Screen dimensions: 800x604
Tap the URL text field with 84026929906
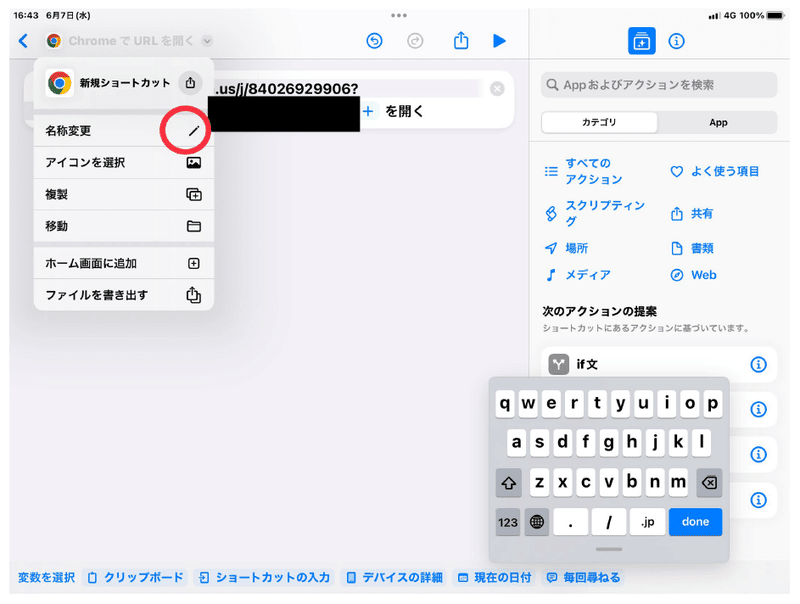click(x=347, y=89)
